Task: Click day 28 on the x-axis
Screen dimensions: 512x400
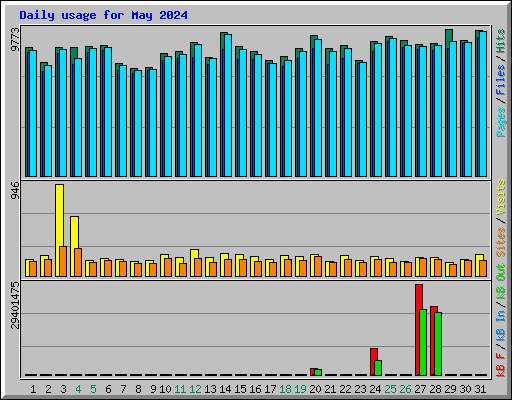Action: pyautogui.click(x=435, y=389)
